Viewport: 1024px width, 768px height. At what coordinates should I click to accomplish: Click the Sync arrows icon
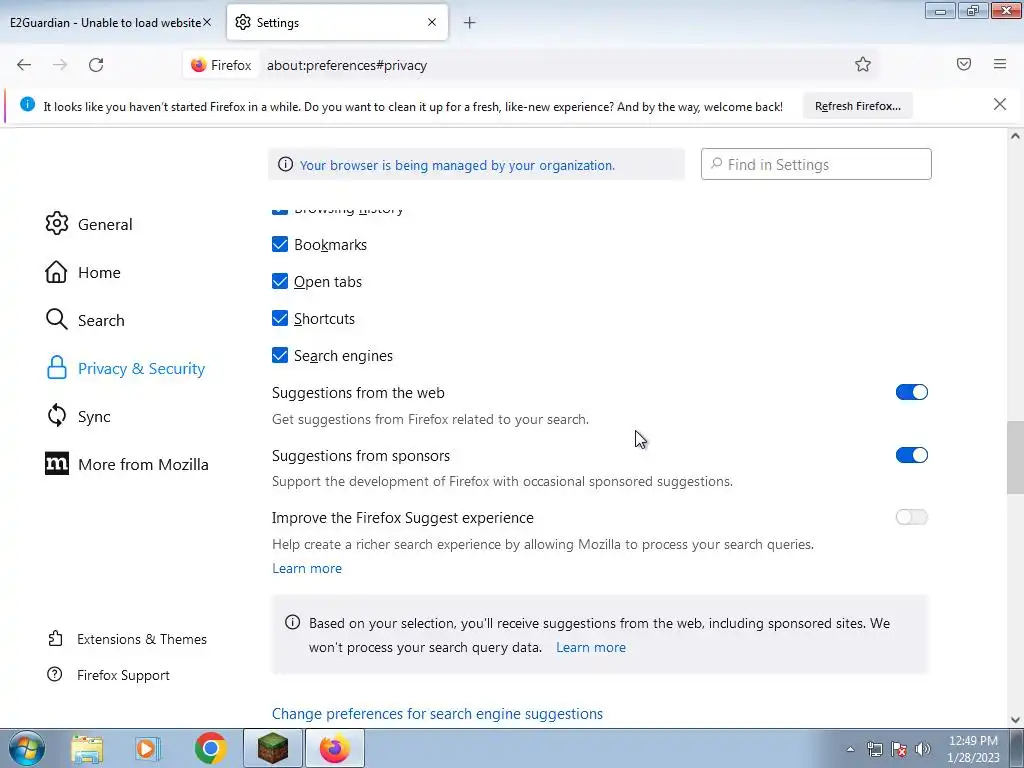coord(57,415)
